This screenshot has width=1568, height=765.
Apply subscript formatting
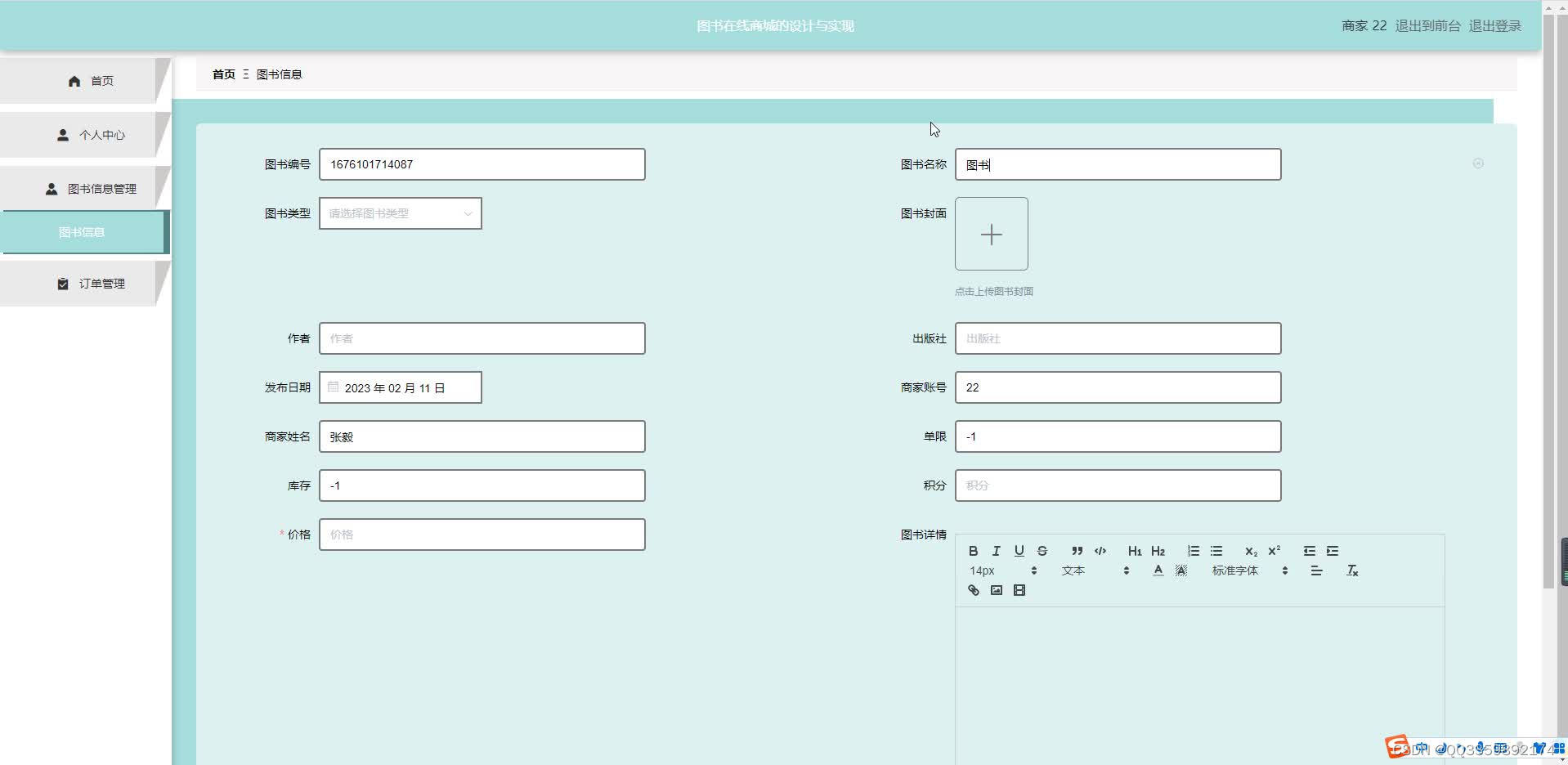[x=1251, y=551]
